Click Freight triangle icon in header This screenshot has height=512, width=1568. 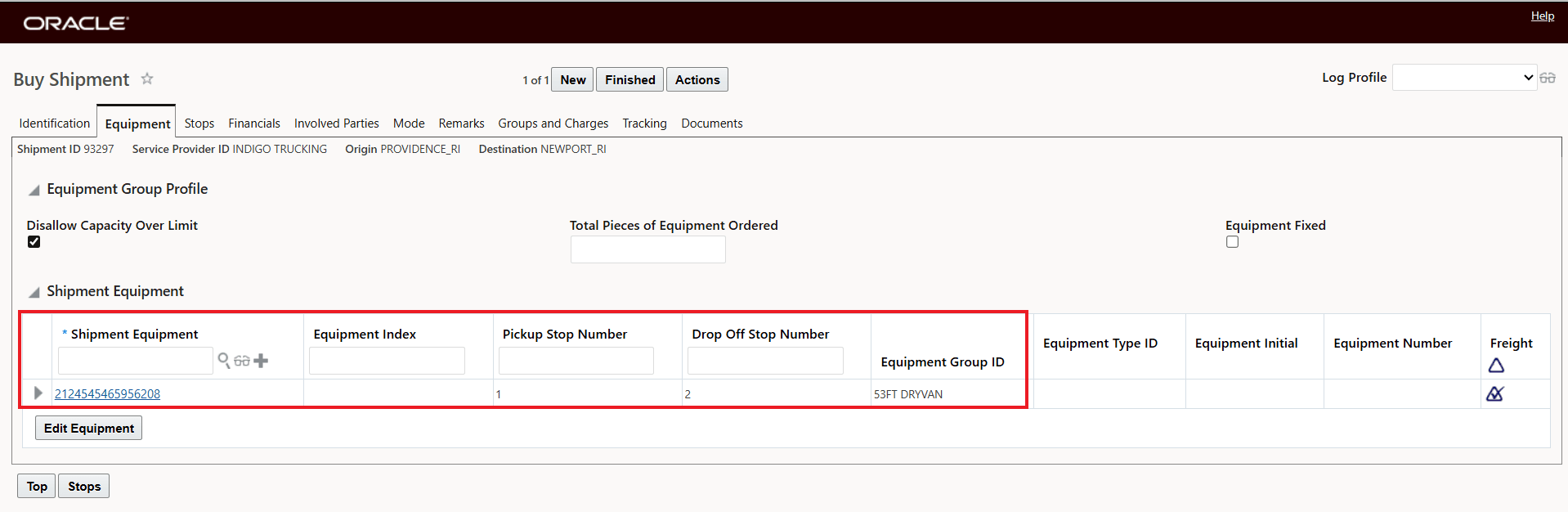[x=1496, y=366]
